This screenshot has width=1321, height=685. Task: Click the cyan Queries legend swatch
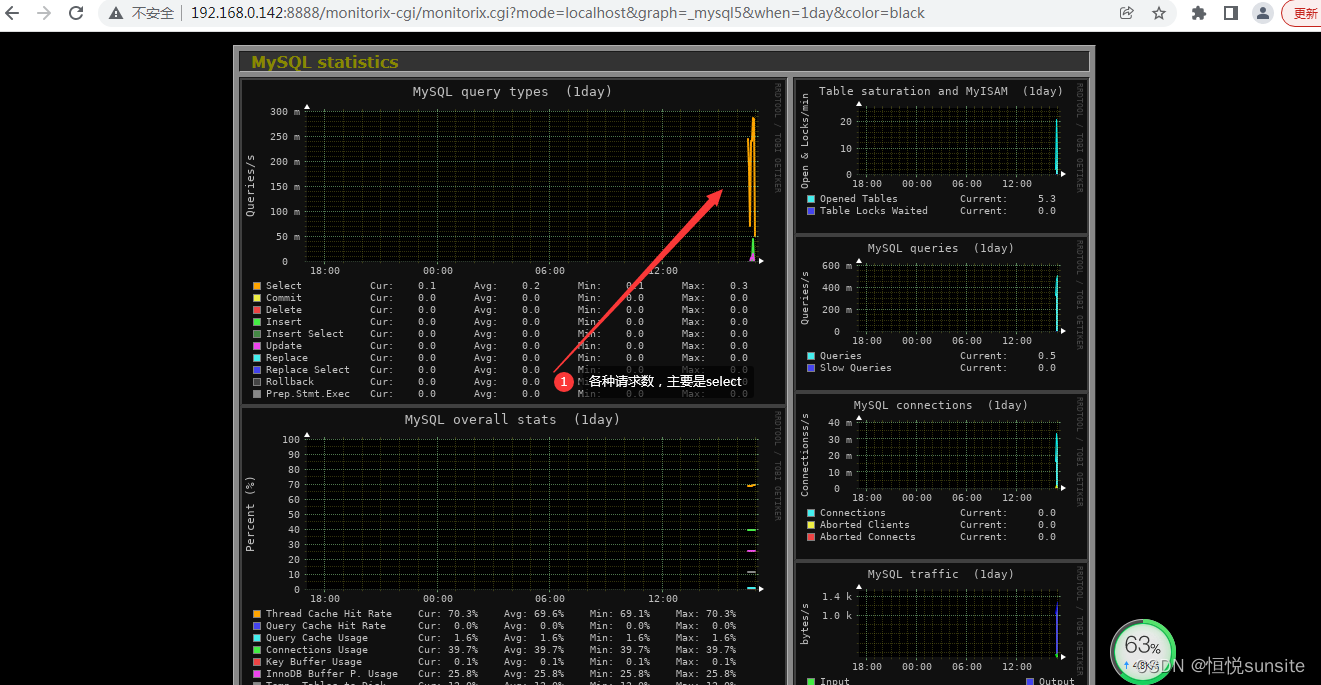click(811, 356)
